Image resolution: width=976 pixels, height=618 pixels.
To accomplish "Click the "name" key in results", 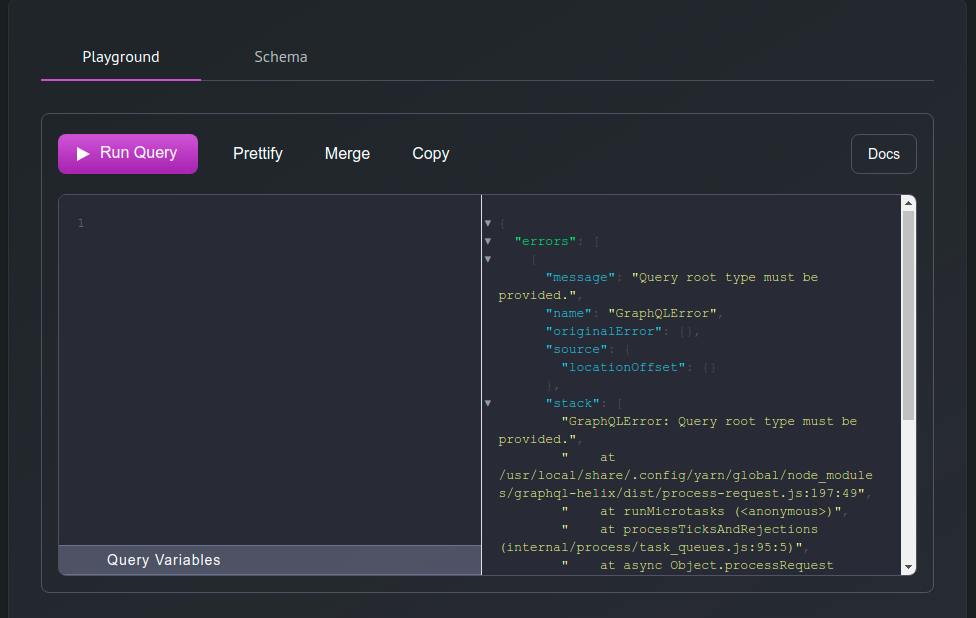I will (568, 313).
